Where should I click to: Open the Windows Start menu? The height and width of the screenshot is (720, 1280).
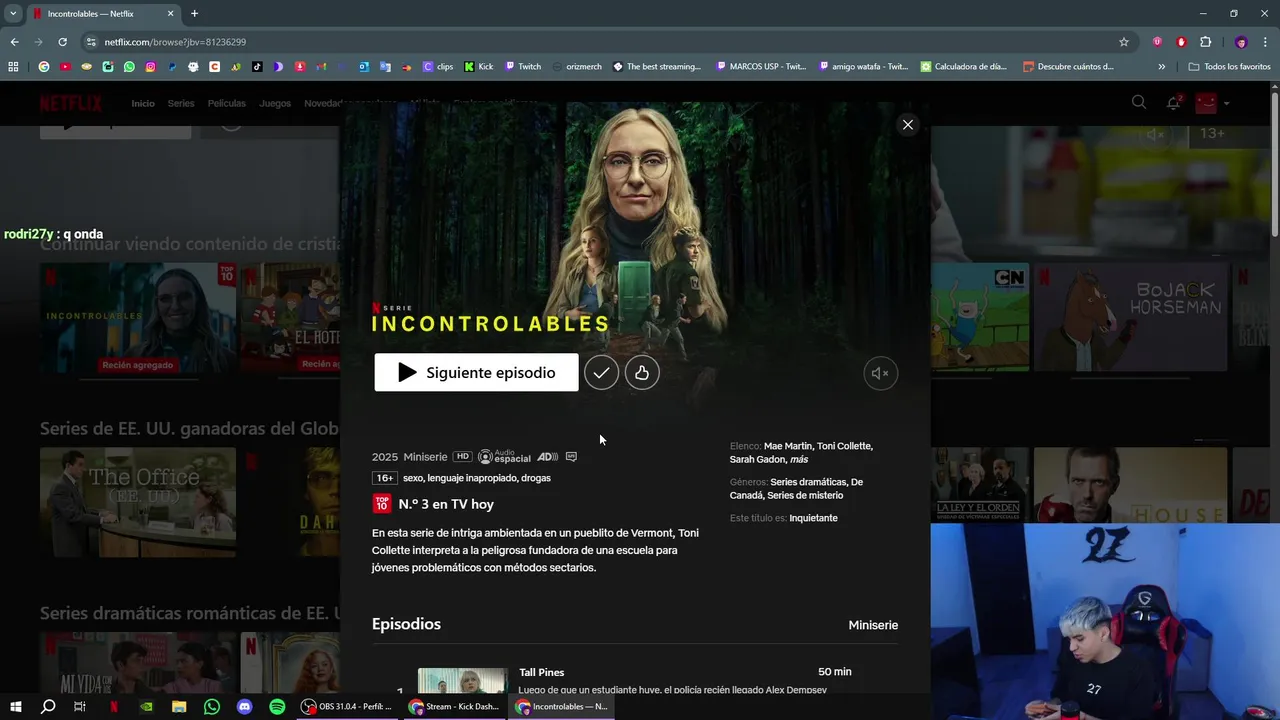tap(15, 706)
